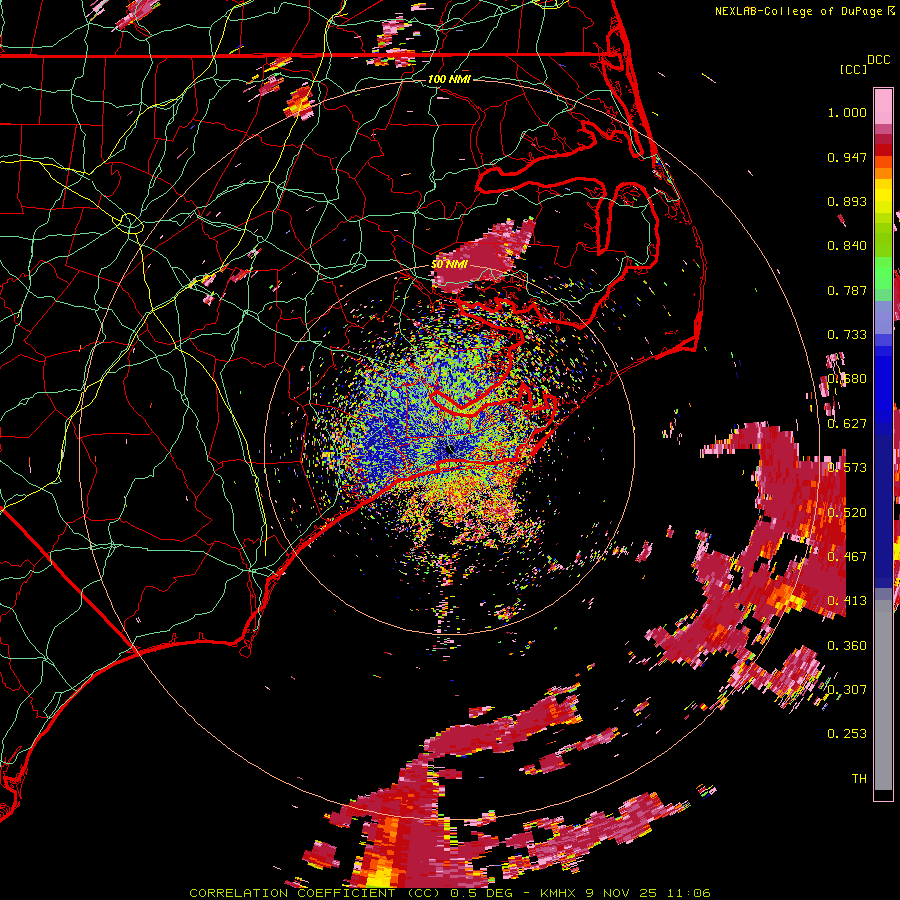Click the 0.307 scale value

(847, 690)
